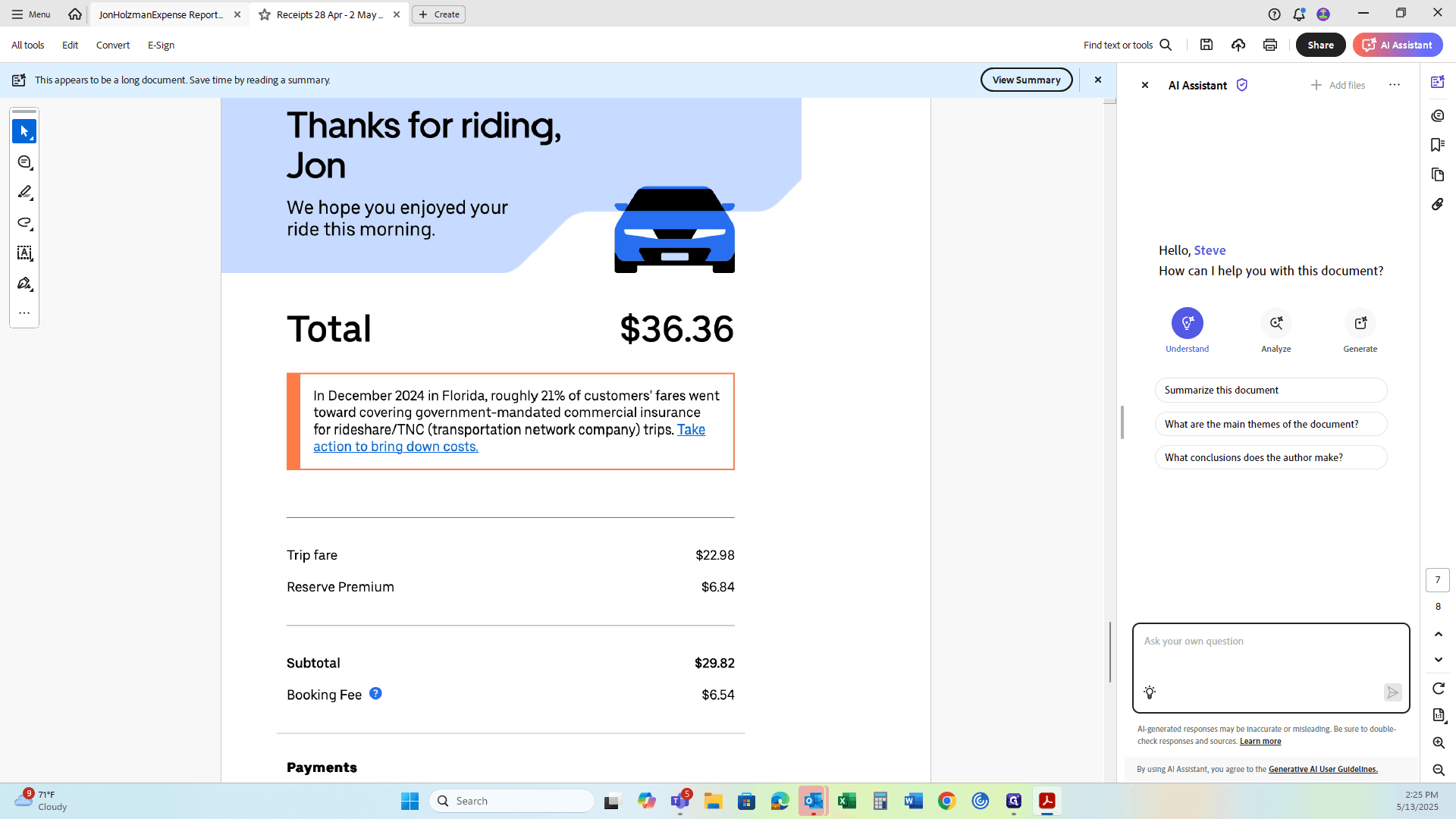Open the E-Sign menu

pyautogui.click(x=162, y=45)
